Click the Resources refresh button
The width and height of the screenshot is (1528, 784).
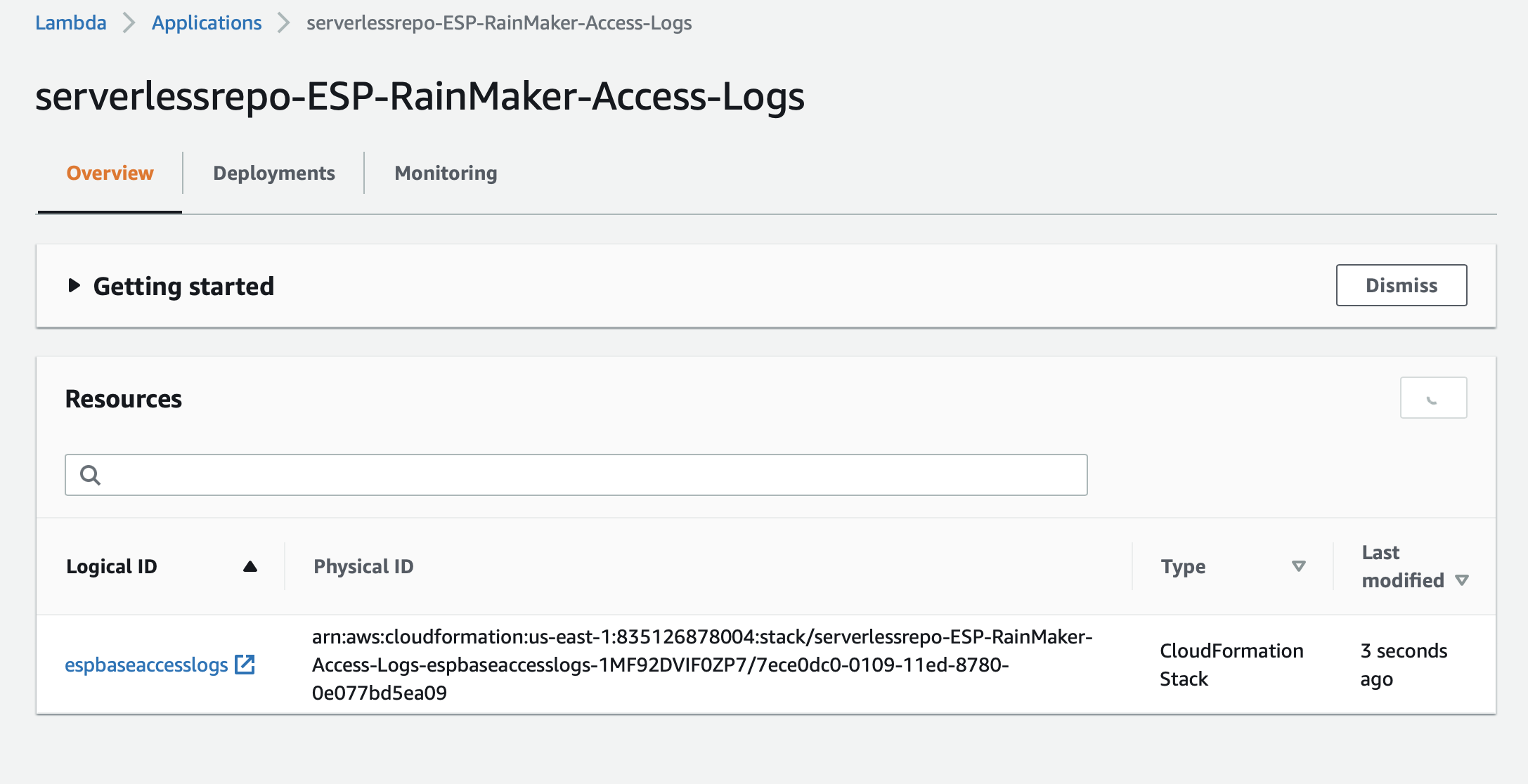(x=1434, y=398)
